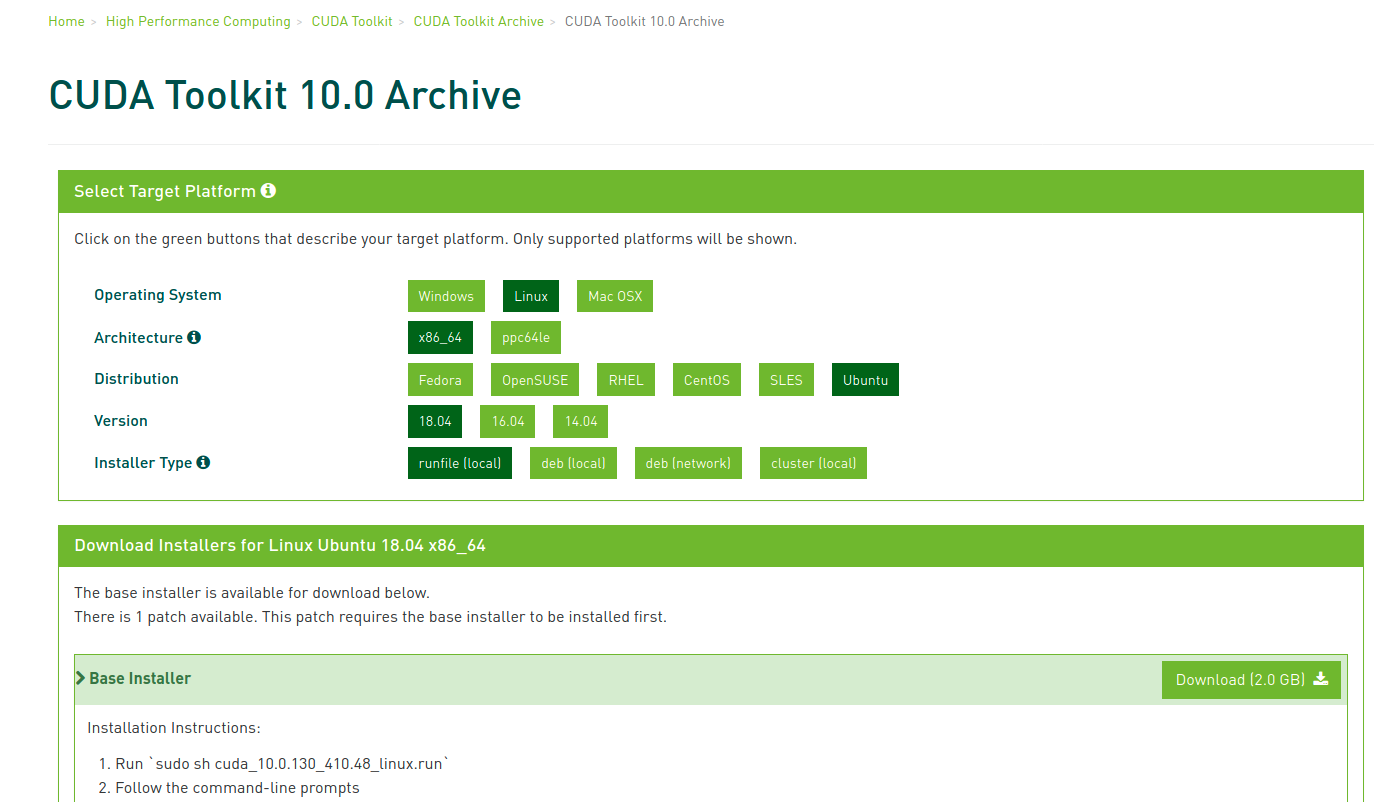This screenshot has height=802, width=1378.
Task: Open the CUDA Toolkit Archive breadcrumb
Action: pos(479,21)
